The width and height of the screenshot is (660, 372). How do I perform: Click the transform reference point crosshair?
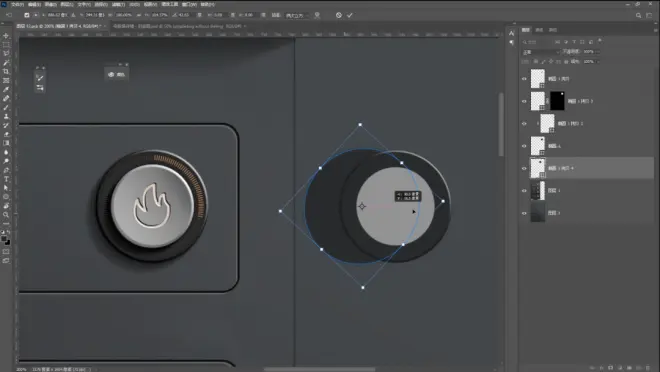(362, 206)
